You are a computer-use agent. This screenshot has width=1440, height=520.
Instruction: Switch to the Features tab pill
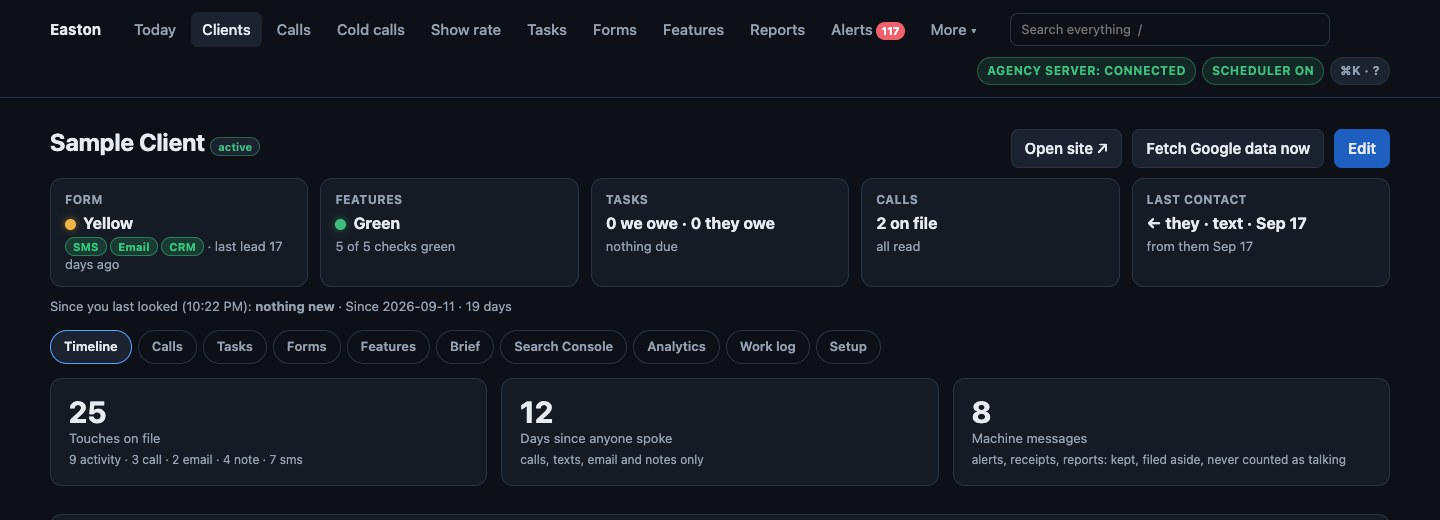[388, 347]
